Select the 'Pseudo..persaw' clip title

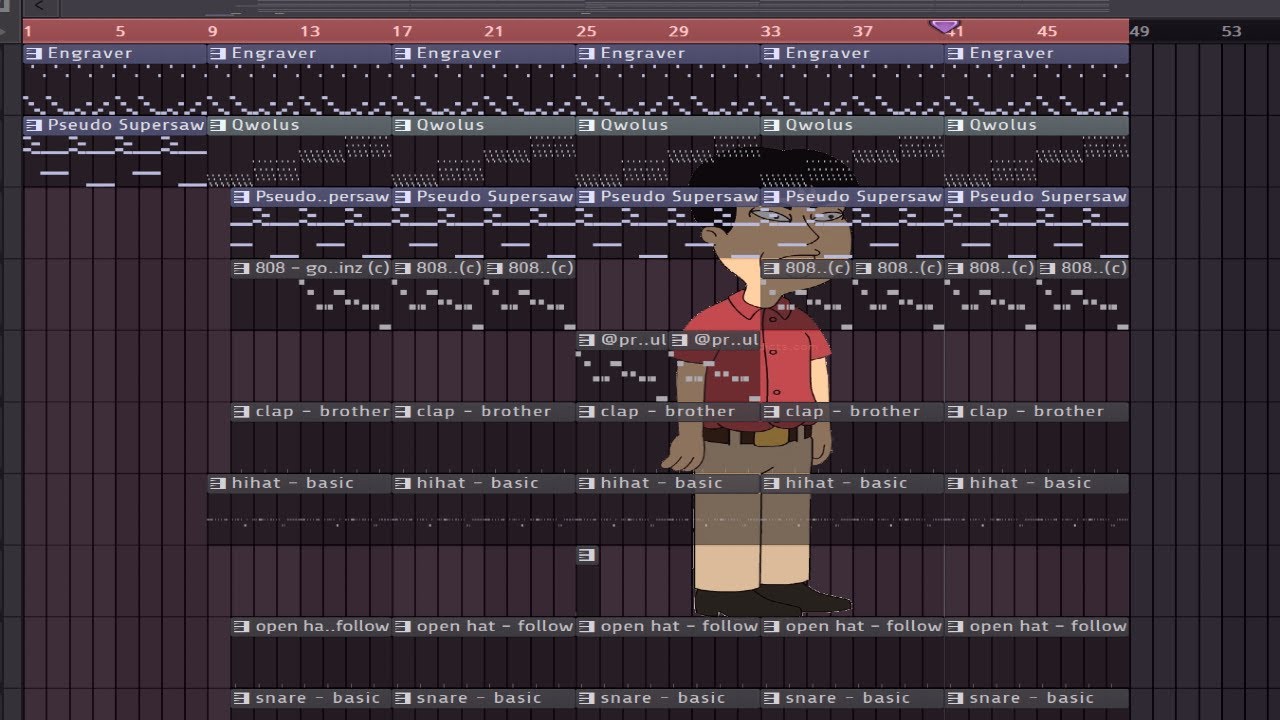pyautogui.click(x=322, y=197)
